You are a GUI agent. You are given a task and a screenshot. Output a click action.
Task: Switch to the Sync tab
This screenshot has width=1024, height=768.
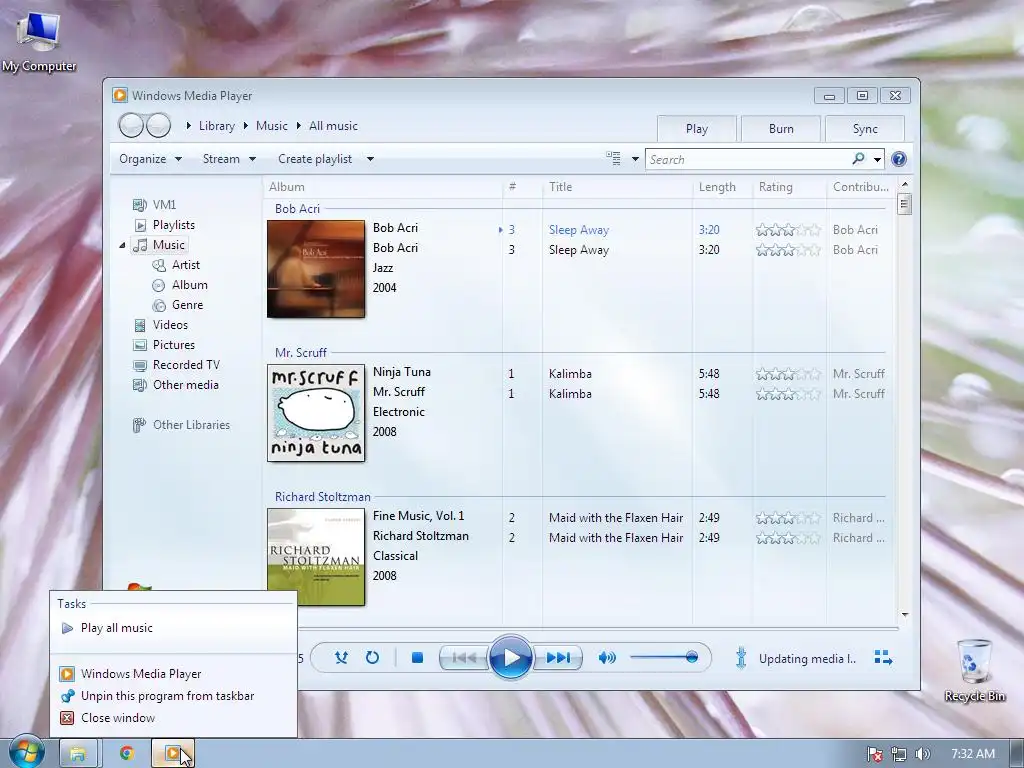pyautogui.click(x=865, y=129)
